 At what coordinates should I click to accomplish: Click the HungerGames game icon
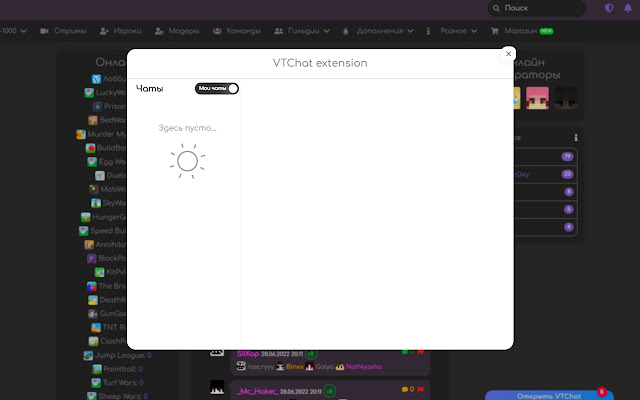pyautogui.click(x=86, y=217)
